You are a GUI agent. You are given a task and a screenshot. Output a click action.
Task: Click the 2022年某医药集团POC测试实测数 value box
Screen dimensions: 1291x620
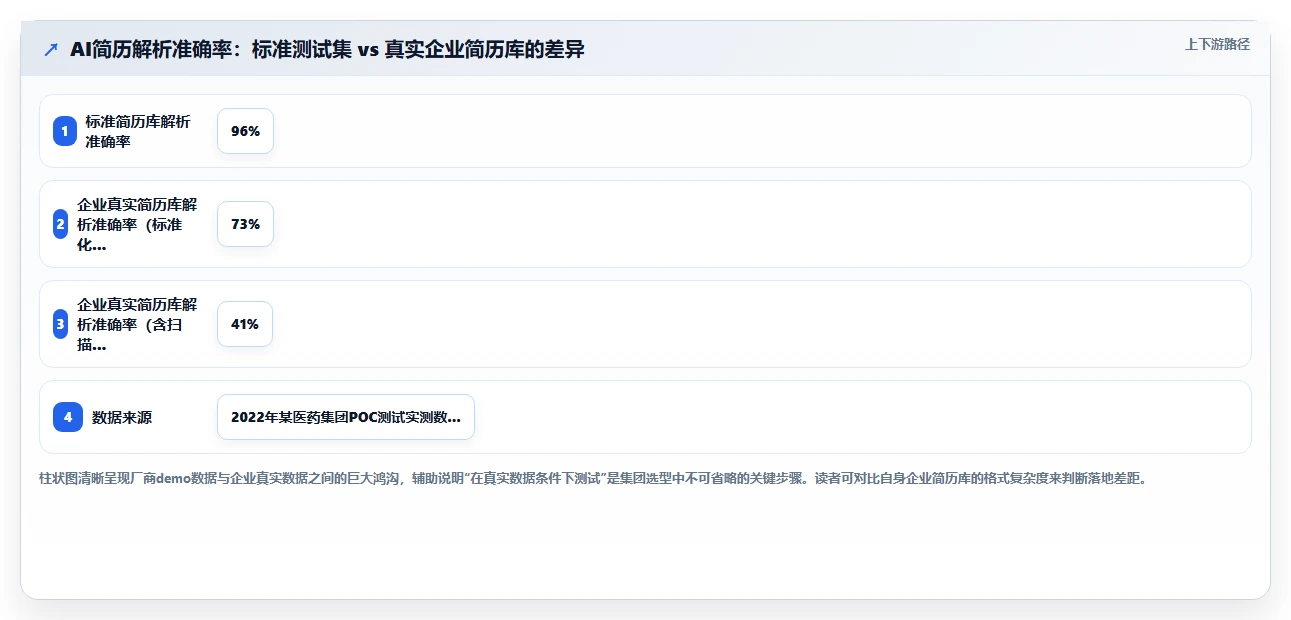(346, 417)
